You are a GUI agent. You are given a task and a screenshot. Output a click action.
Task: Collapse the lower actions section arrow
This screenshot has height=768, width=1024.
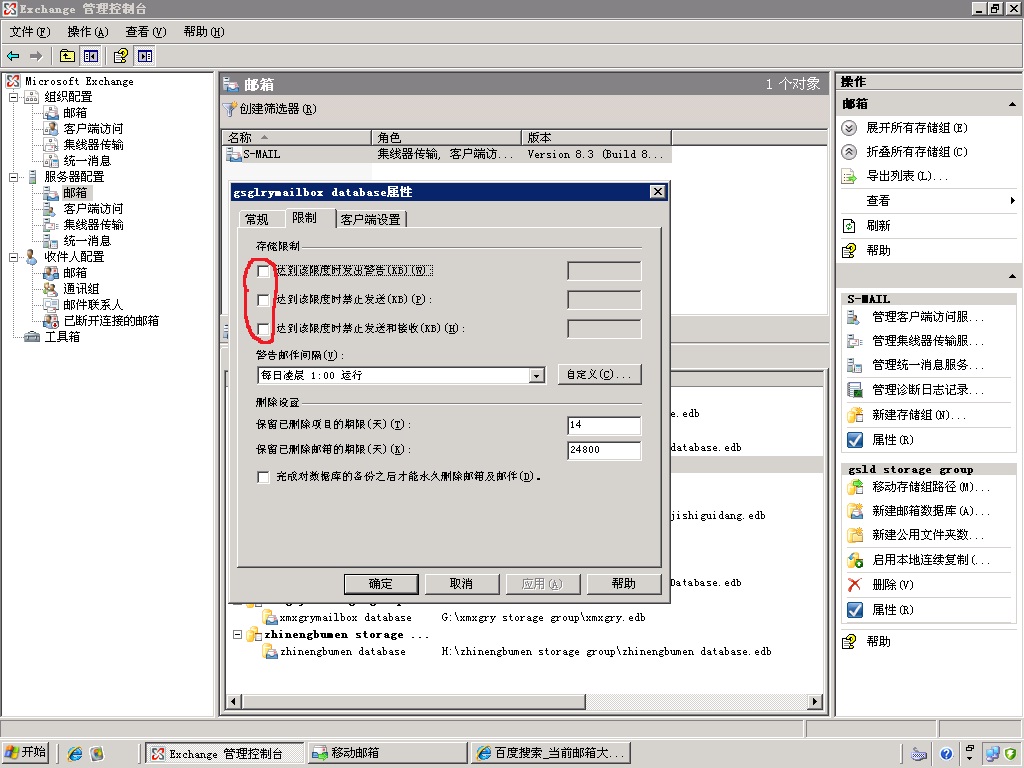coord(1012,276)
